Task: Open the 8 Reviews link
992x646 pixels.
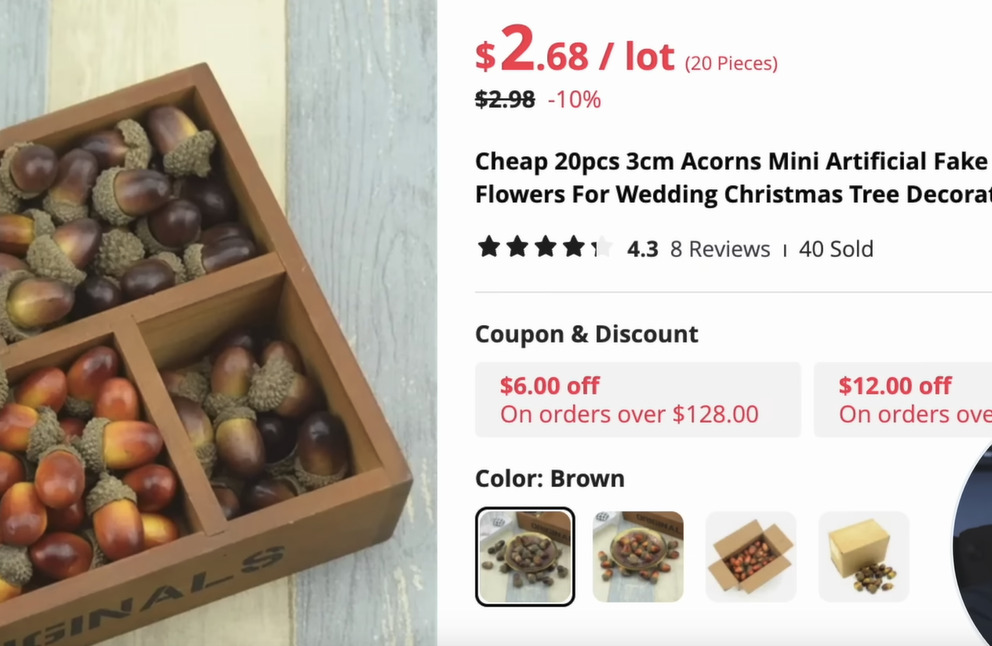Action: click(x=720, y=249)
